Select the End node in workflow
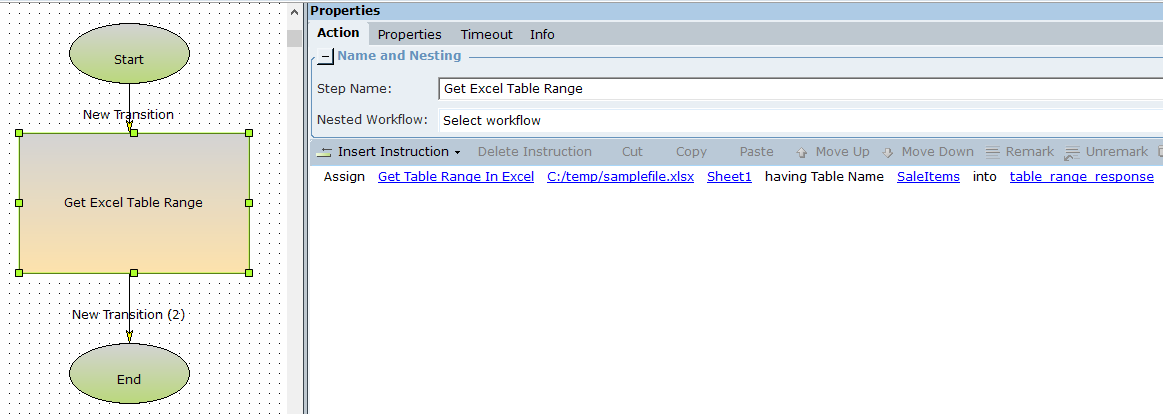 click(x=129, y=379)
